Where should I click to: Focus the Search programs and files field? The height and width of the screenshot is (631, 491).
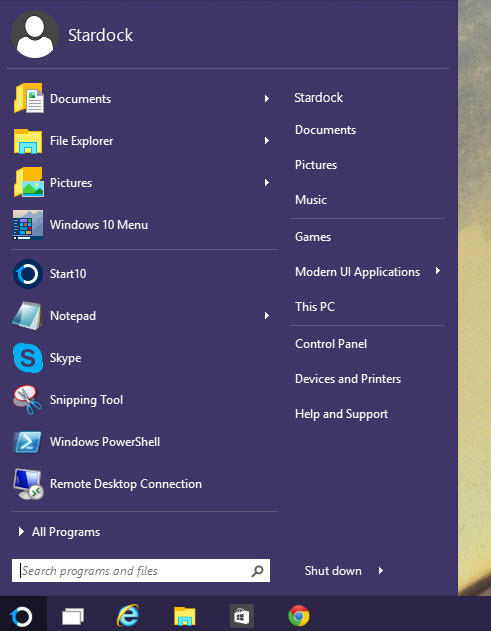point(141,571)
